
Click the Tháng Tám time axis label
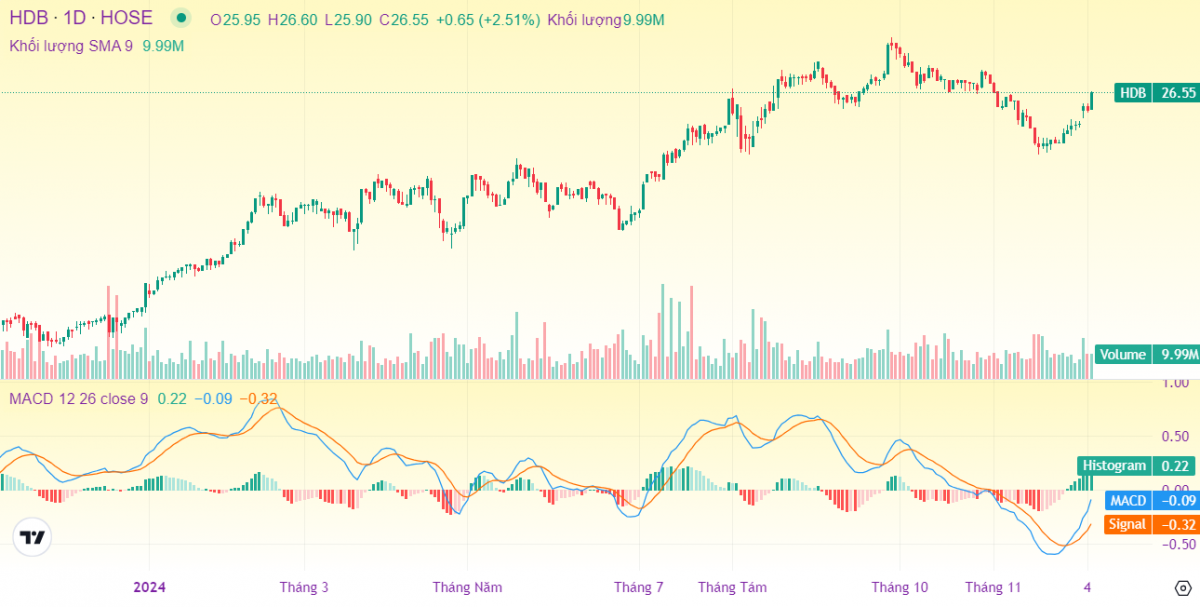tap(732, 587)
